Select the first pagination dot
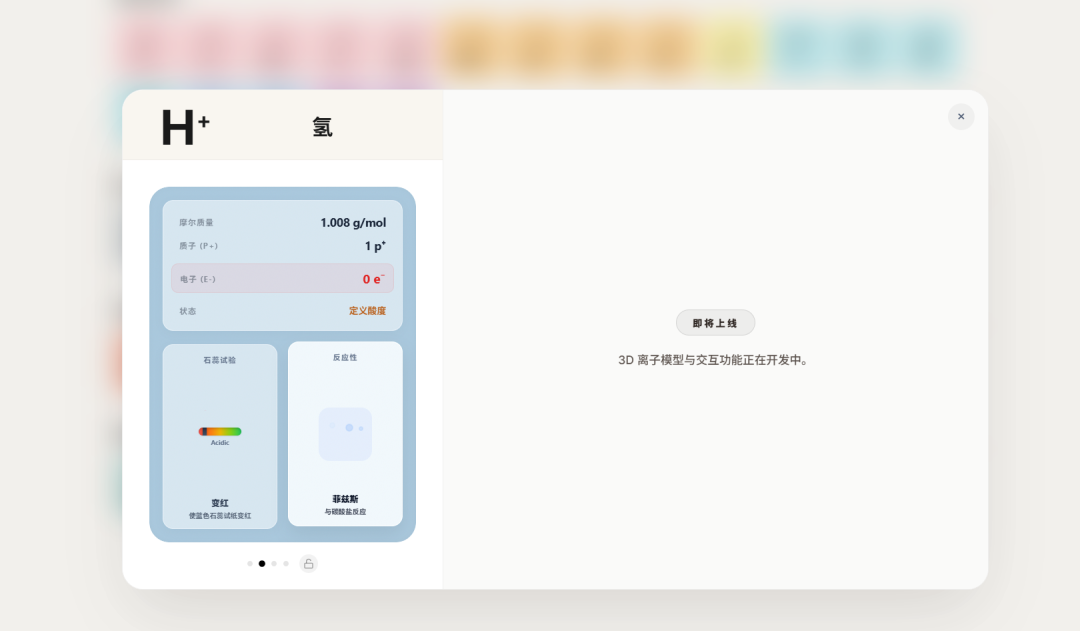1080x631 pixels. click(249, 563)
